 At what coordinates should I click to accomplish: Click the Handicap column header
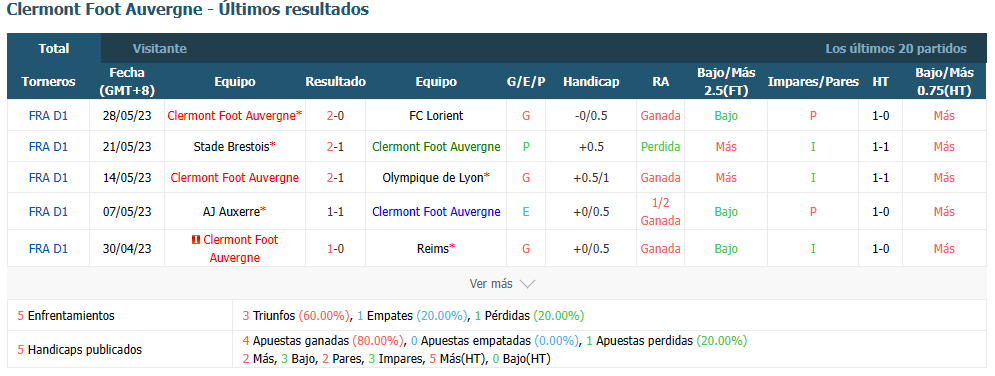tap(591, 82)
